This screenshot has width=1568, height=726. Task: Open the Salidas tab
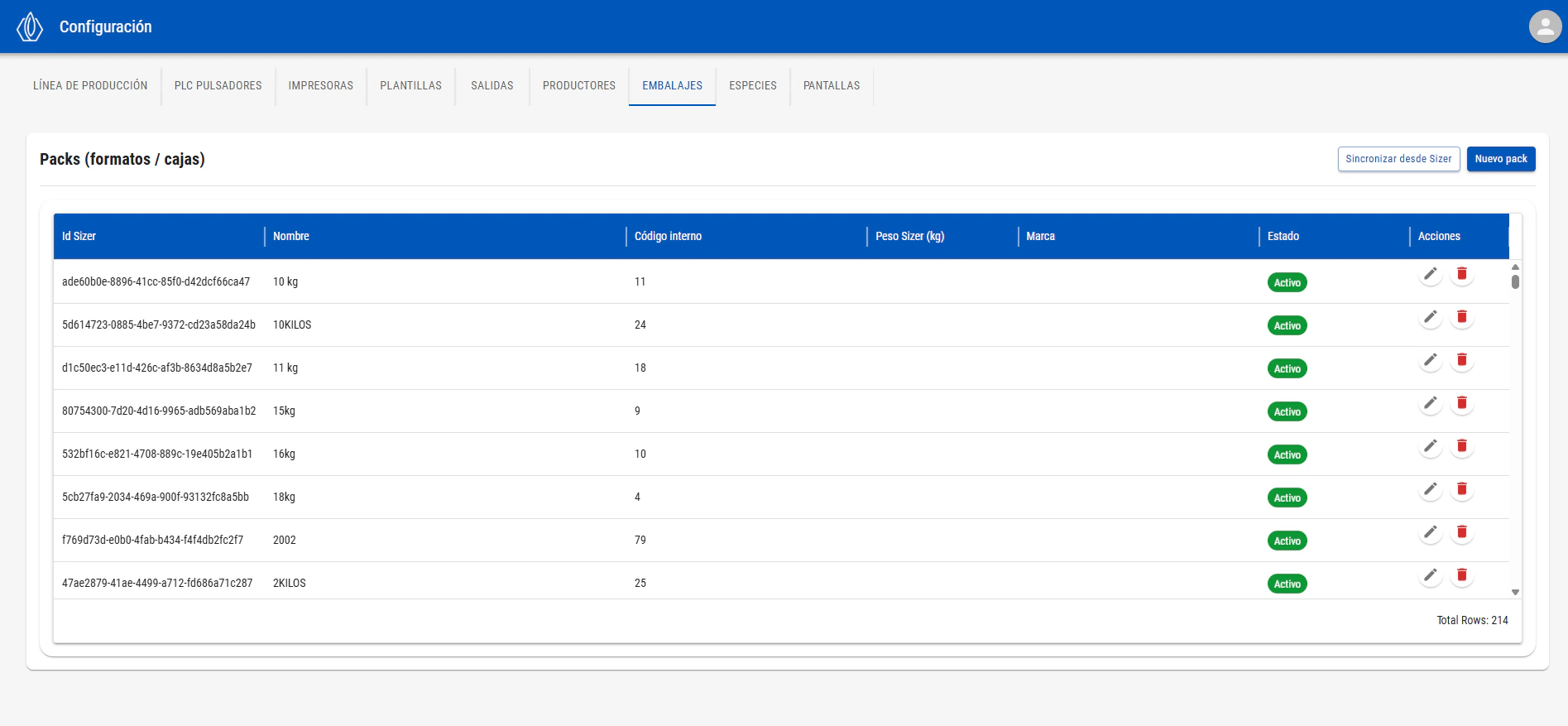tap(492, 86)
